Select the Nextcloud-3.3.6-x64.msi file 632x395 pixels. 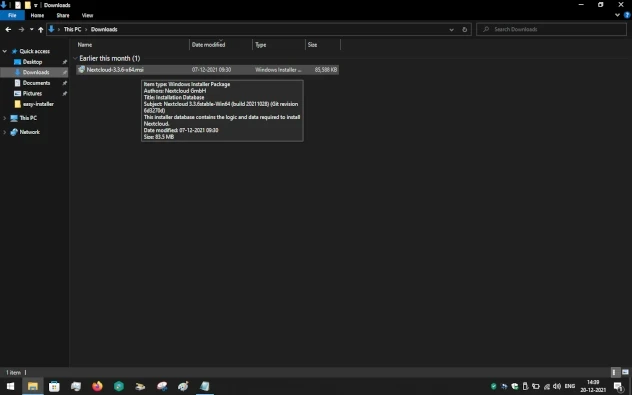coord(207,70)
